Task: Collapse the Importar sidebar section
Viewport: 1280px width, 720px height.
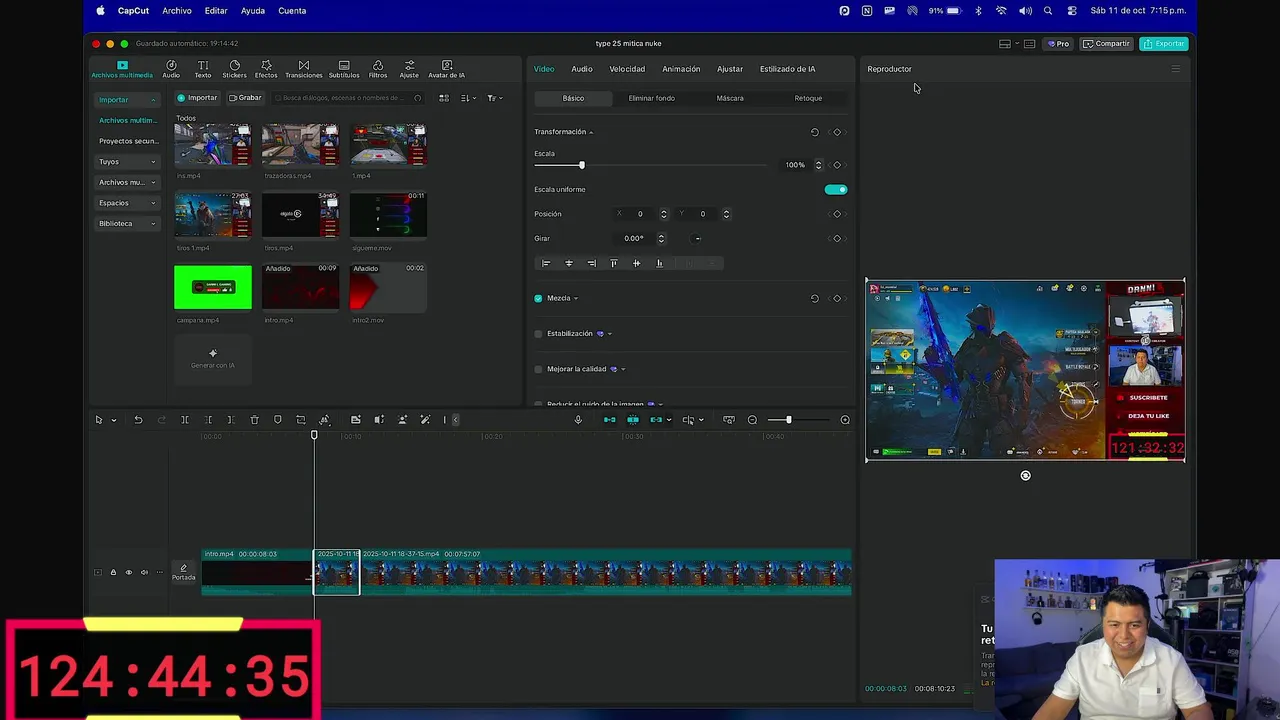Action: tap(128, 100)
